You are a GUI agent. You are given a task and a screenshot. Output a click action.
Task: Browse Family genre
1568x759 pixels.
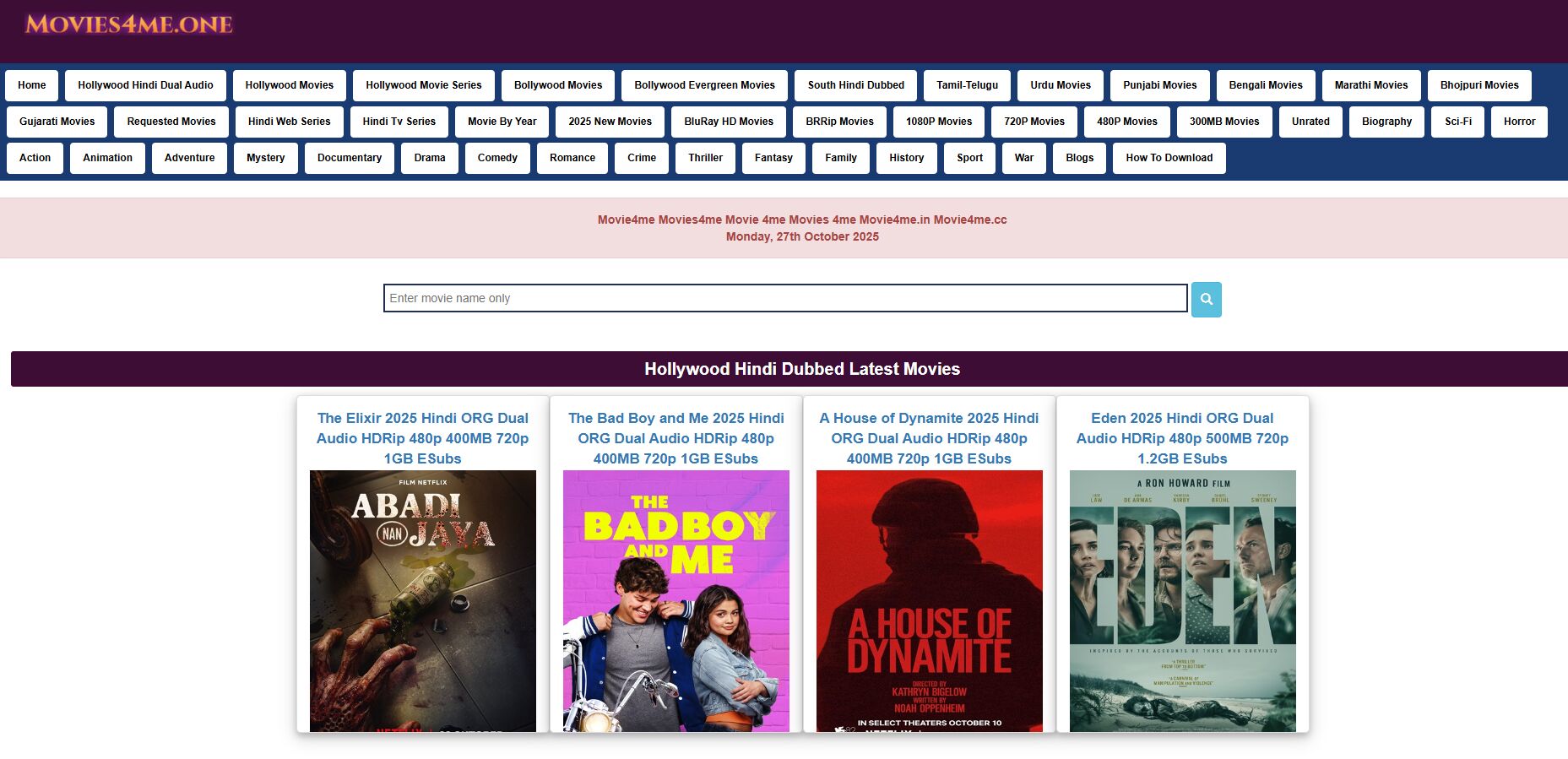pyautogui.click(x=841, y=158)
